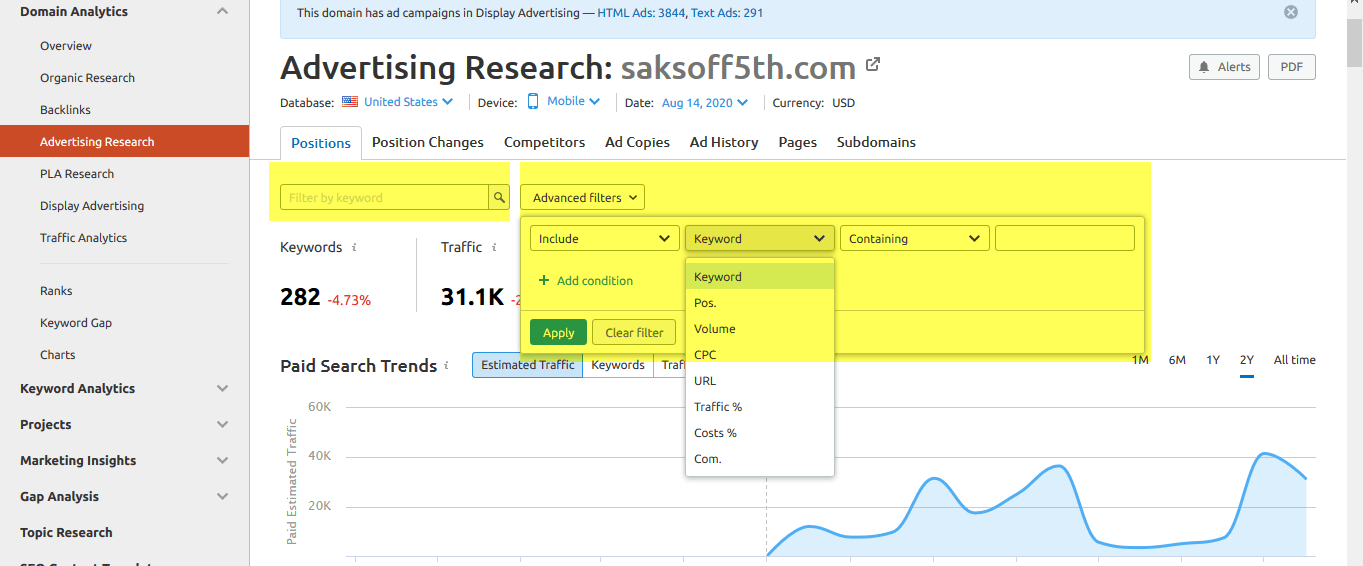Open Text Ads: 291 link
The height and width of the screenshot is (566, 1363).
(x=727, y=13)
